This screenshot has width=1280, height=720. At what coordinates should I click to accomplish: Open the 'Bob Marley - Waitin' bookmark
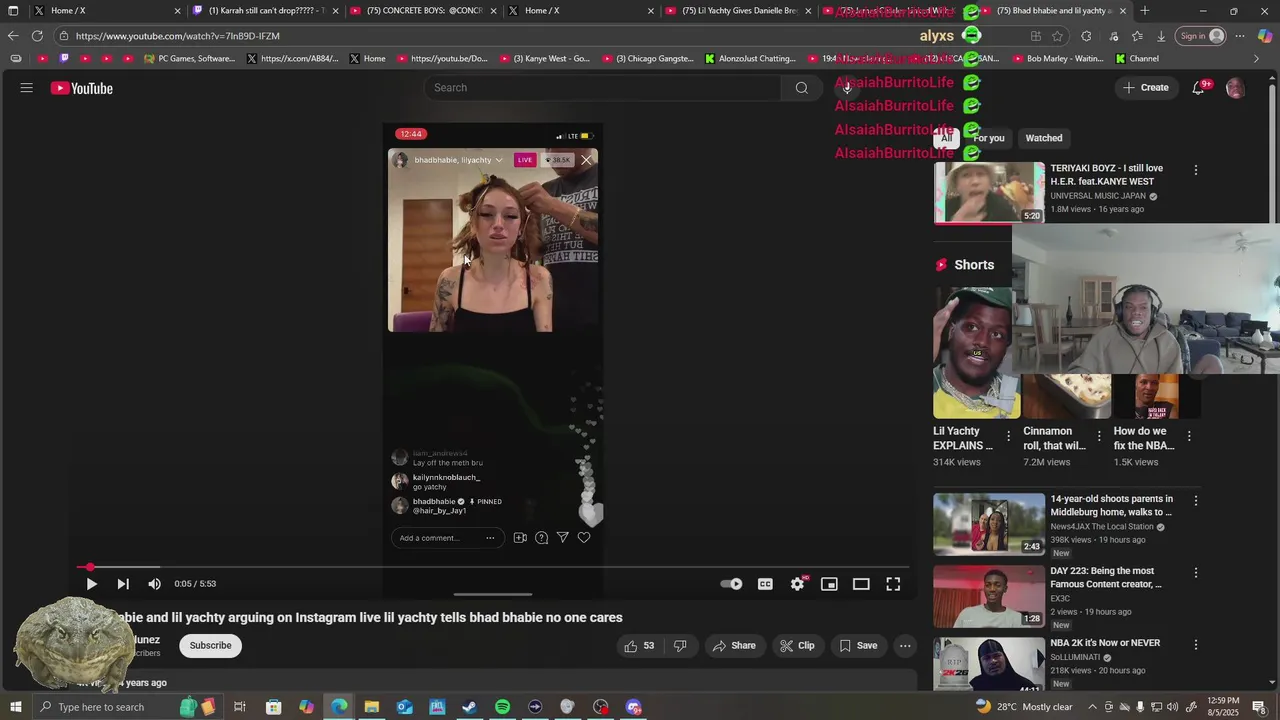[x=1059, y=58]
